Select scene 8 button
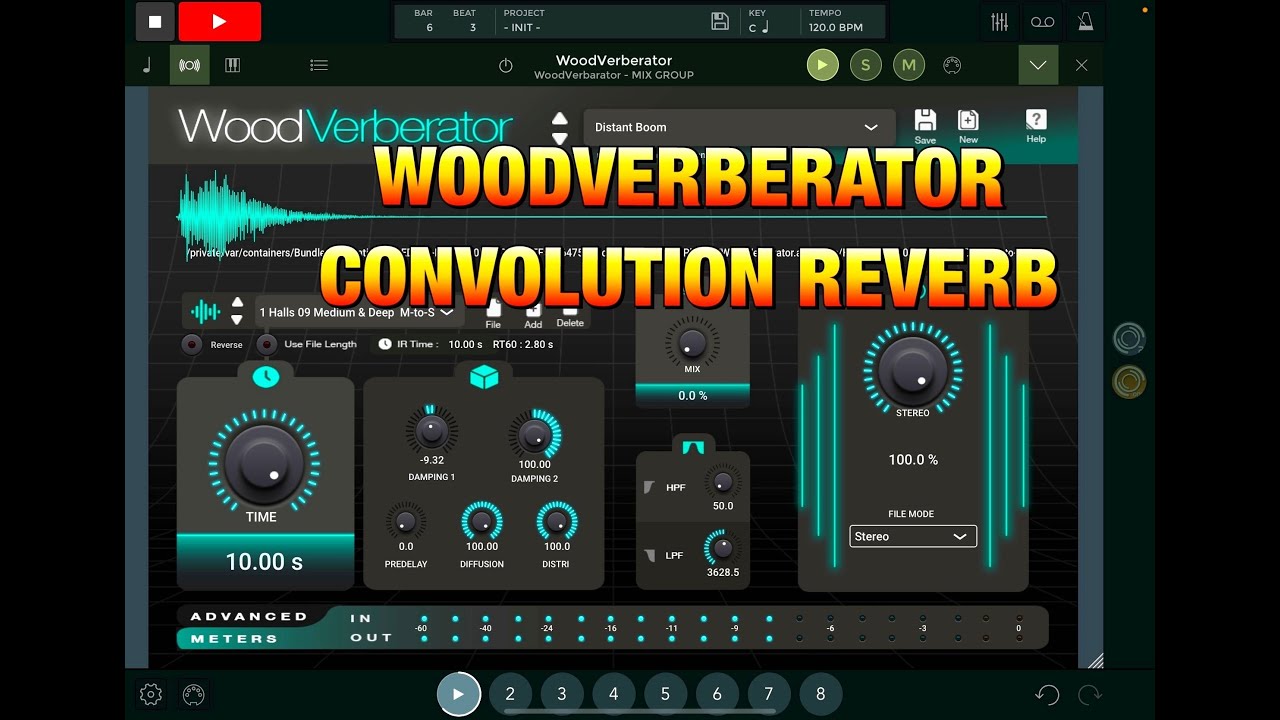Screen dimensions: 1280x720 click(820, 694)
